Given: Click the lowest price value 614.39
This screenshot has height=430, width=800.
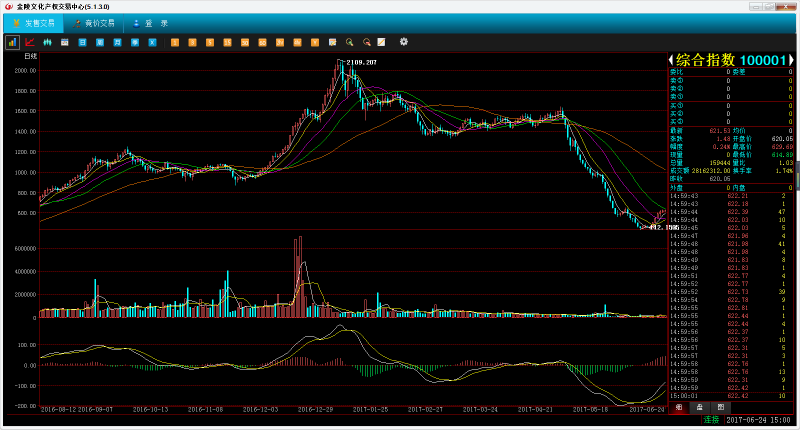Looking at the screenshot, I should click(x=782, y=155).
